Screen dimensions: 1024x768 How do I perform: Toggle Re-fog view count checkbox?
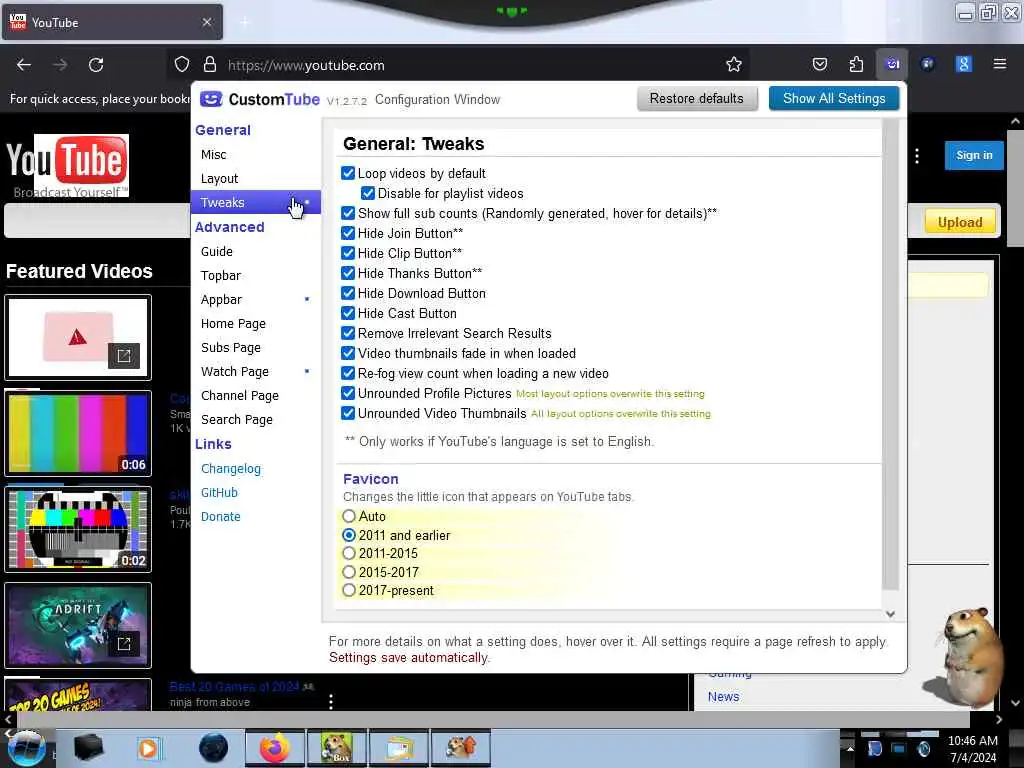click(348, 373)
